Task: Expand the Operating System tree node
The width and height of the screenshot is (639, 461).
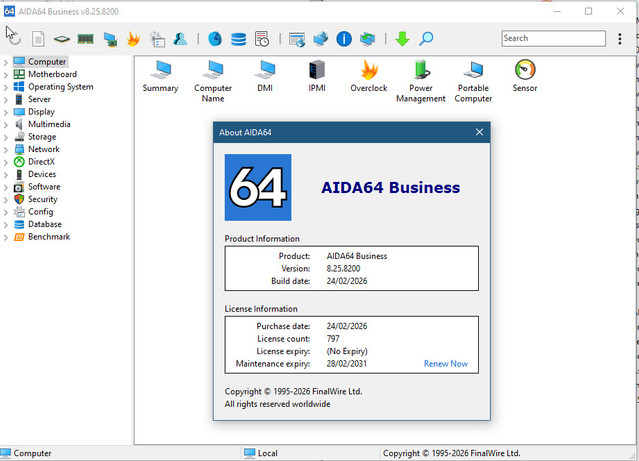Action: [6, 88]
